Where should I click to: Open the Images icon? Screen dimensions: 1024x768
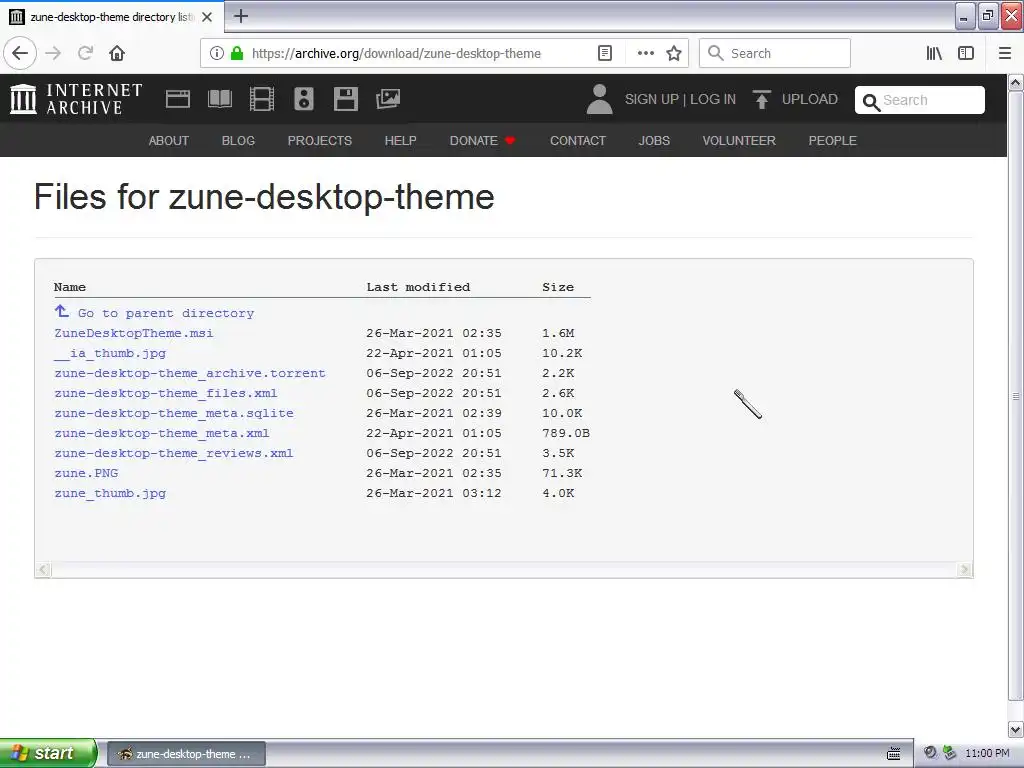[388, 99]
